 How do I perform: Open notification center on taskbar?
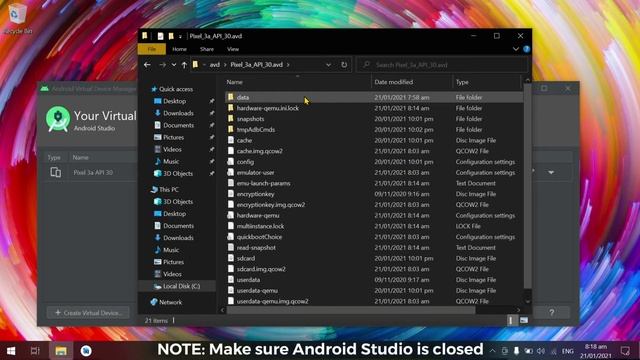pyautogui.click(x=625, y=351)
